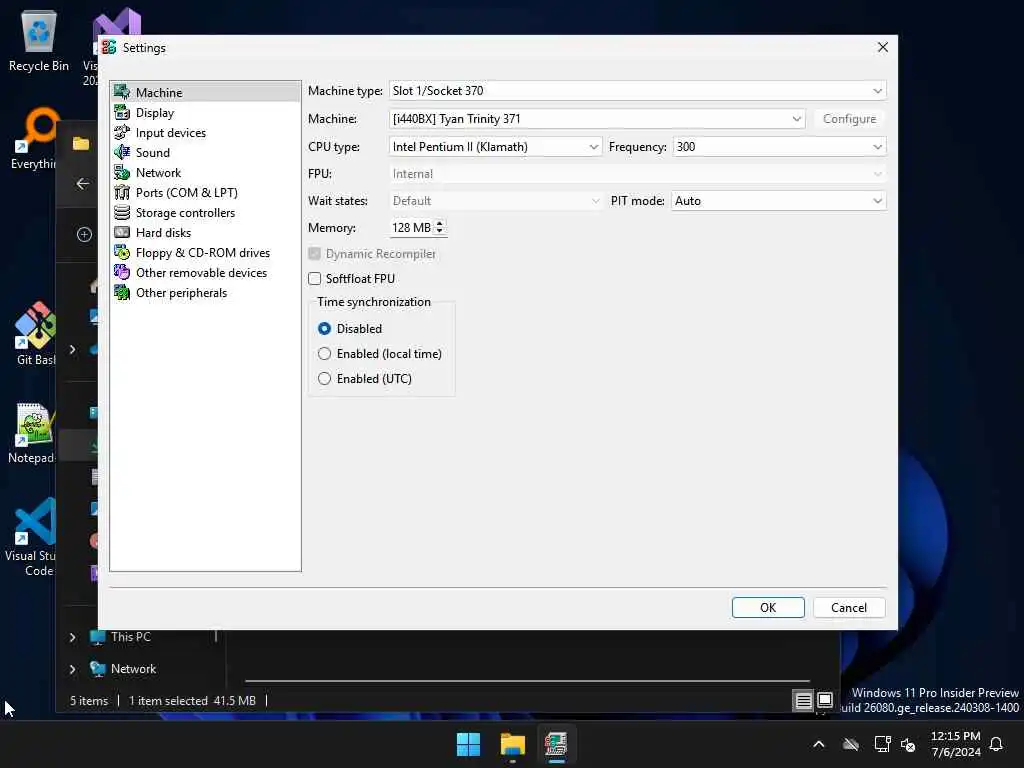1024x768 pixels.
Task: Decrease memory with down arrow
Action: click(x=440, y=231)
